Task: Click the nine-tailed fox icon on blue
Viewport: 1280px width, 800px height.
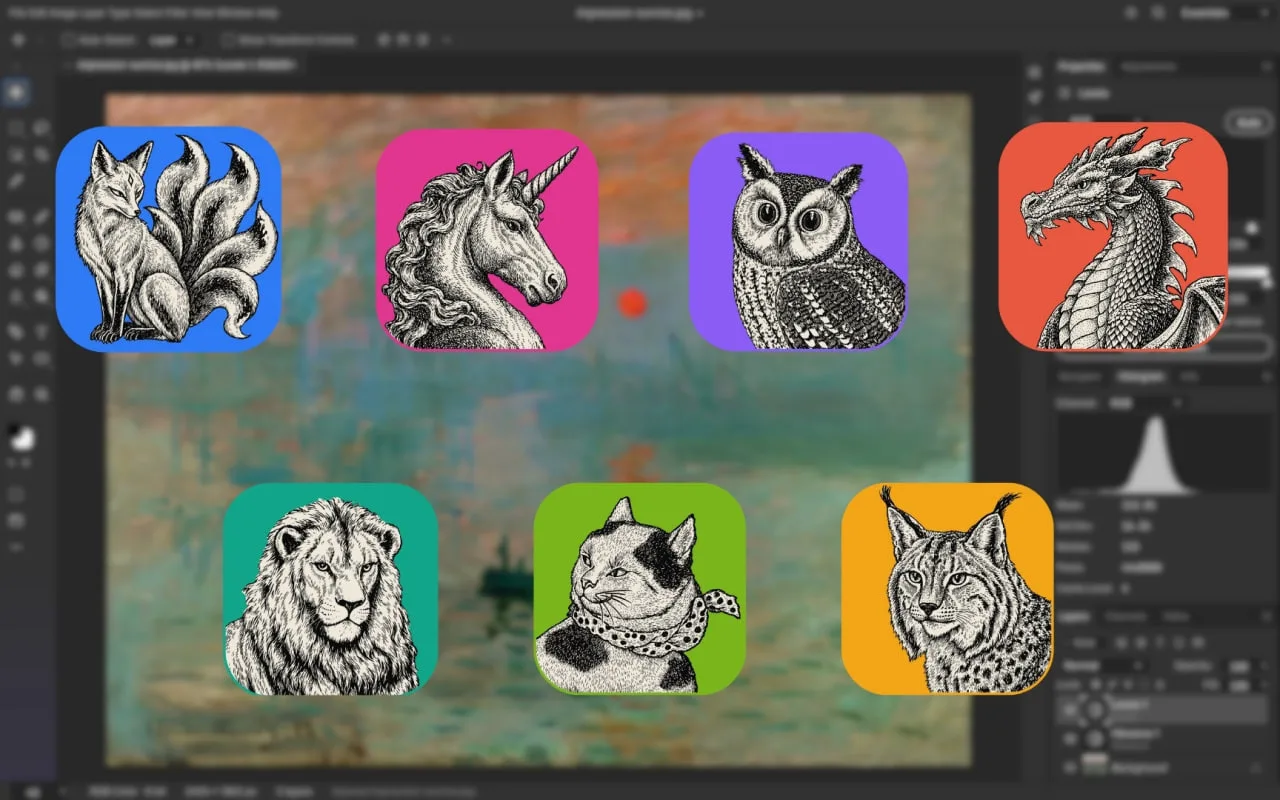Action: [x=168, y=239]
